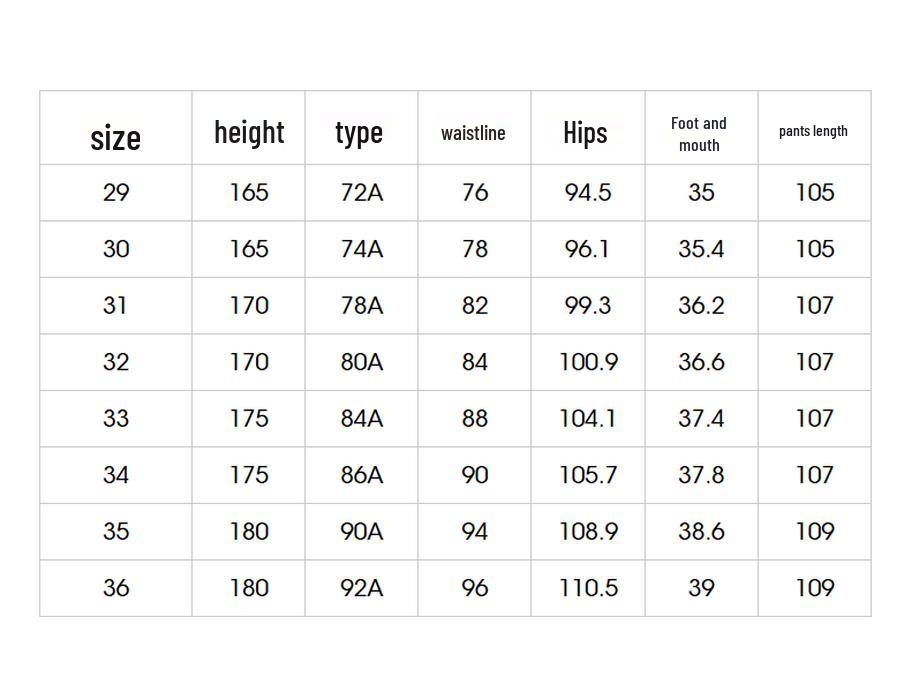Click the "Hips" column header

(585, 132)
